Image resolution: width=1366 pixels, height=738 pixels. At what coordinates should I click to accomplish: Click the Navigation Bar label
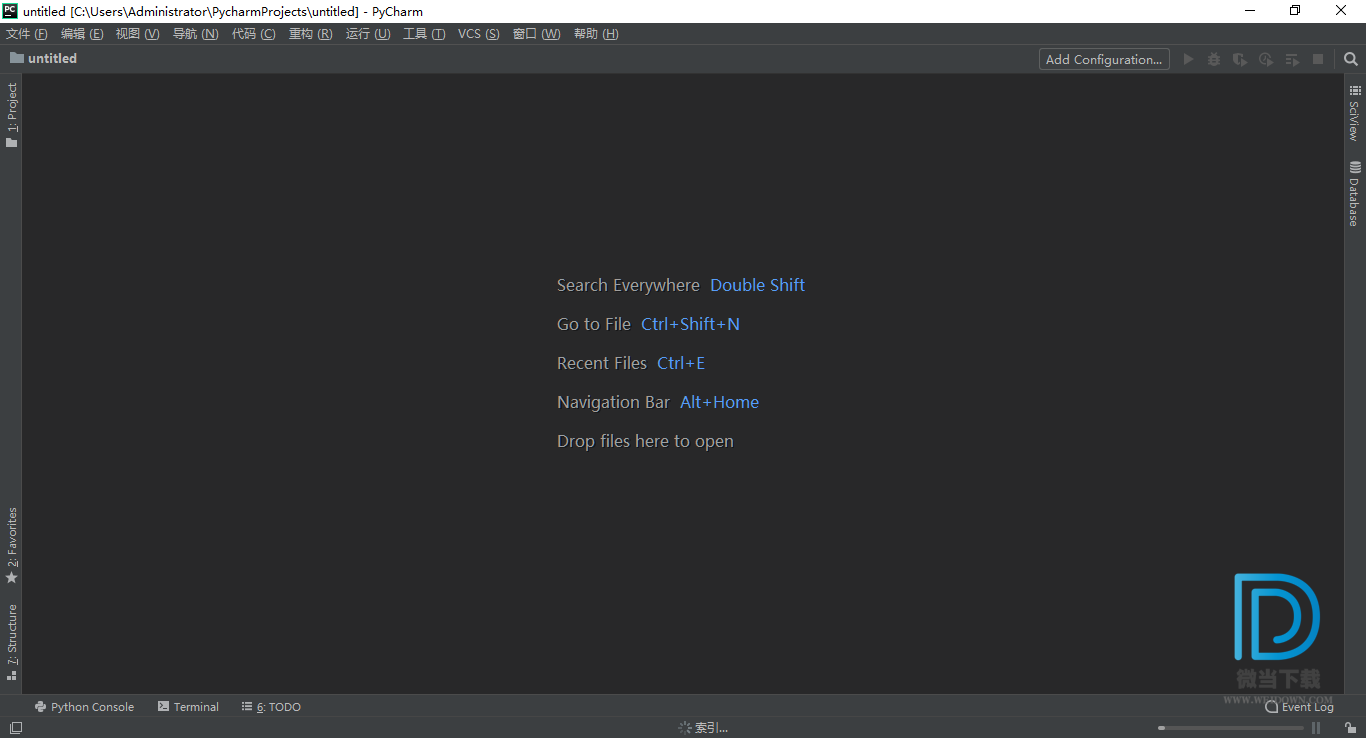(613, 402)
